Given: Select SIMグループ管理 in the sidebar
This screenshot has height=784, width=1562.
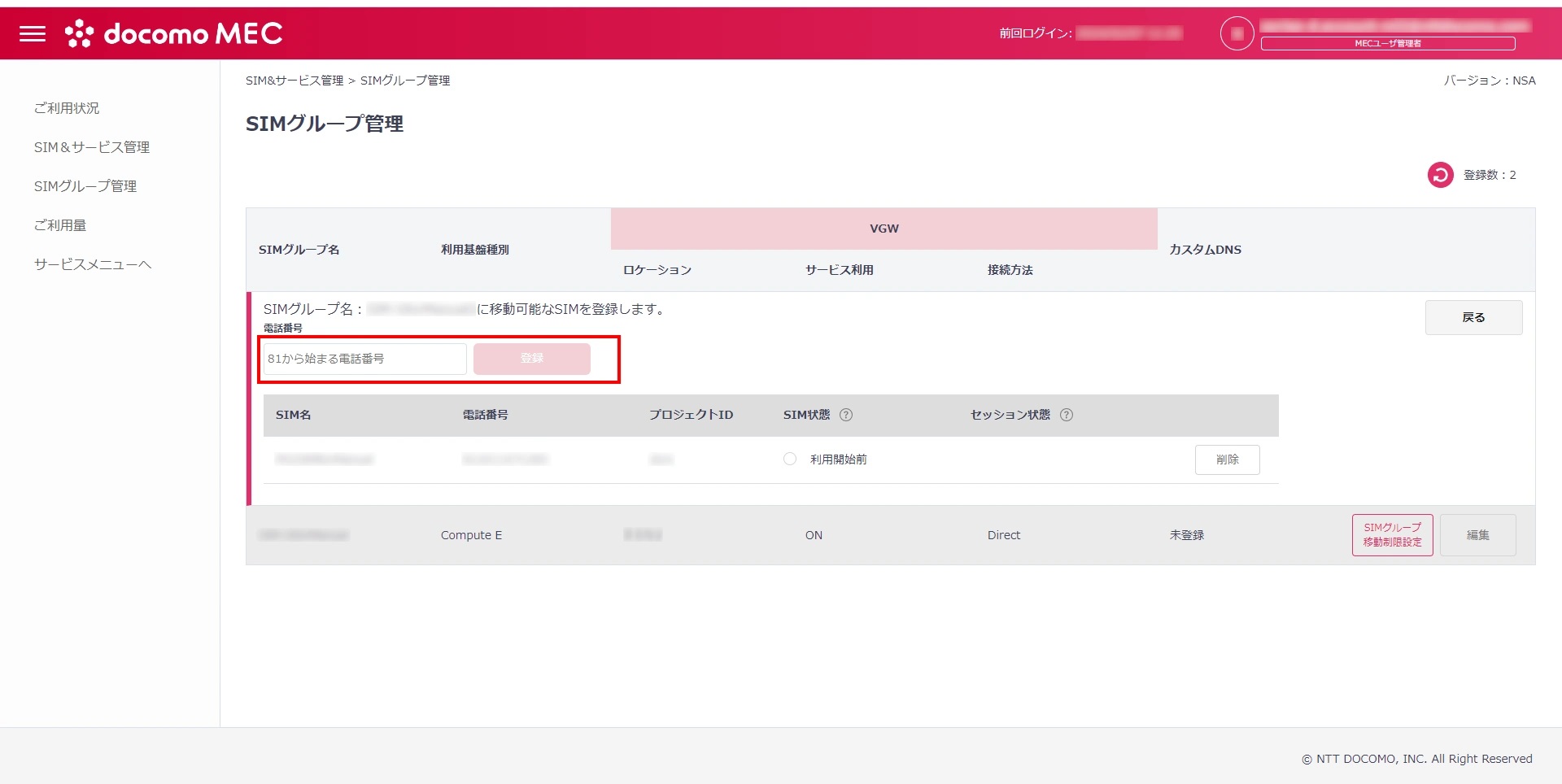Looking at the screenshot, I should [x=85, y=186].
